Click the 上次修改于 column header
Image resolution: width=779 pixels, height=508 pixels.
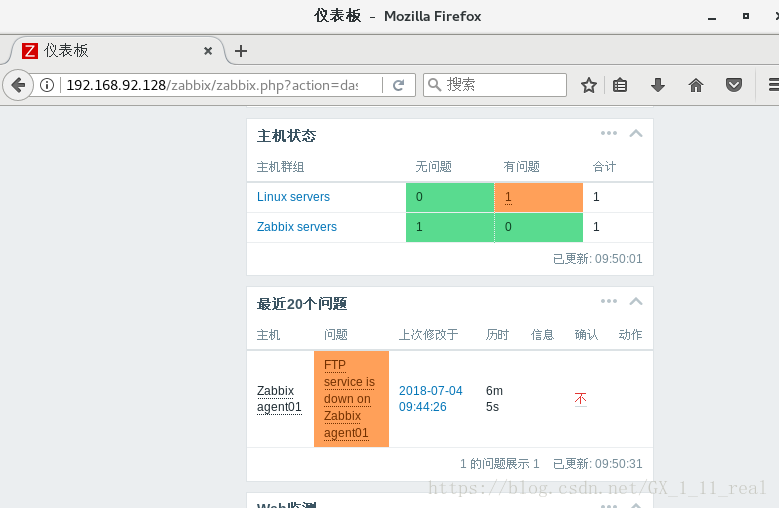pos(428,335)
